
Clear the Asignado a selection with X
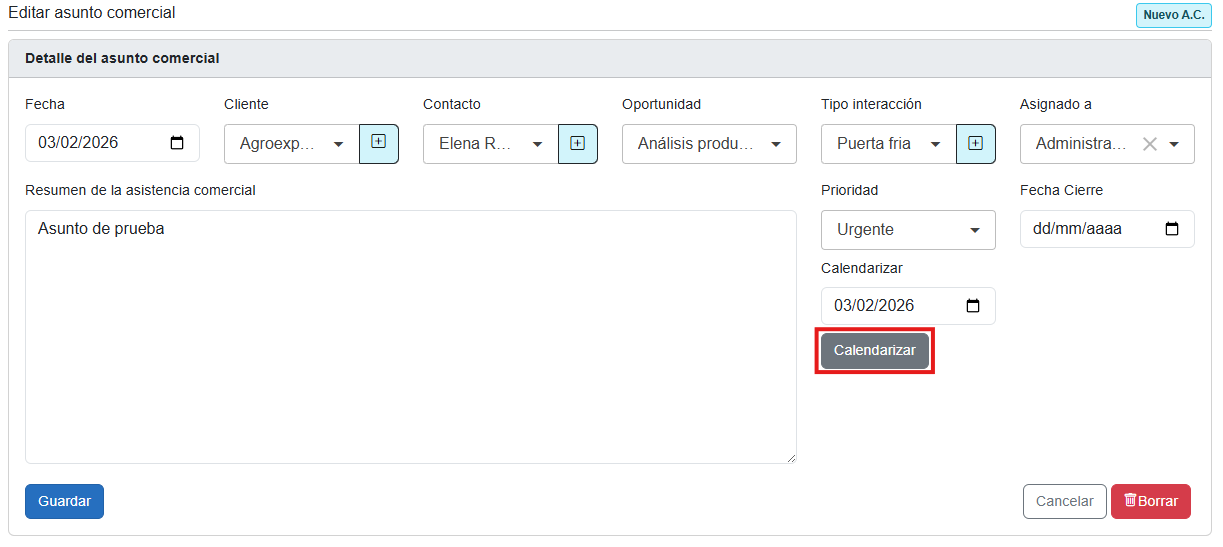pos(1150,144)
